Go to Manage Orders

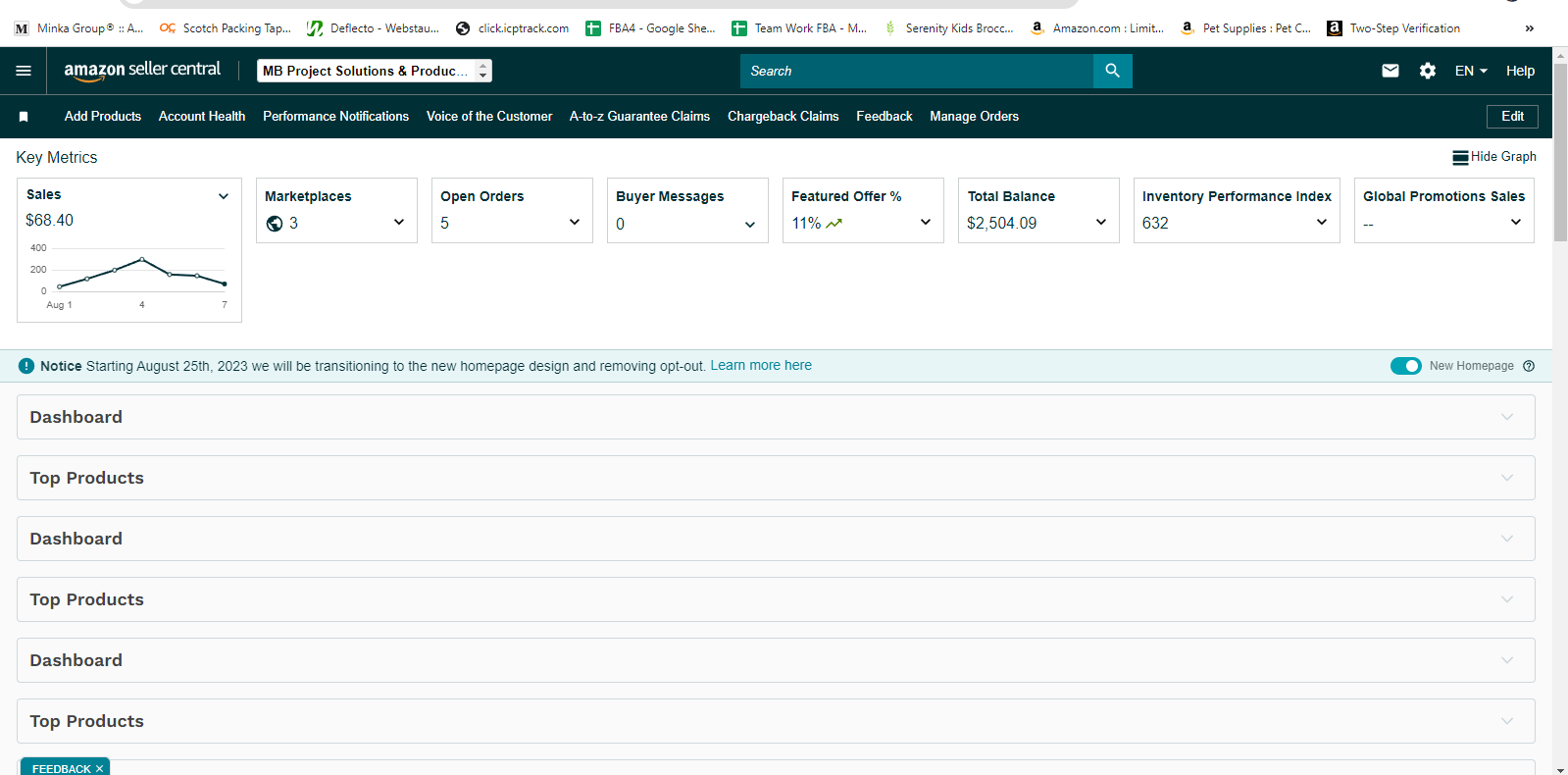click(x=975, y=116)
